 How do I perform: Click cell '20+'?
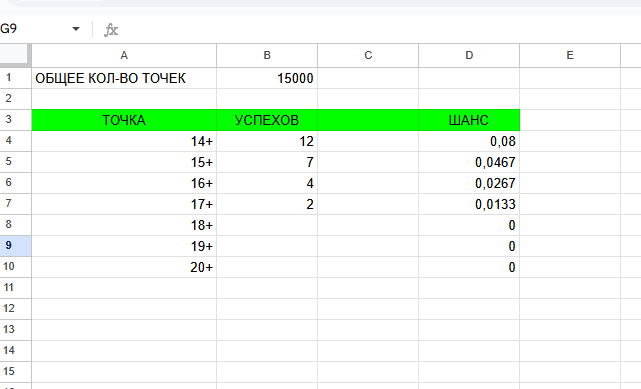pyautogui.click(x=124, y=267)
